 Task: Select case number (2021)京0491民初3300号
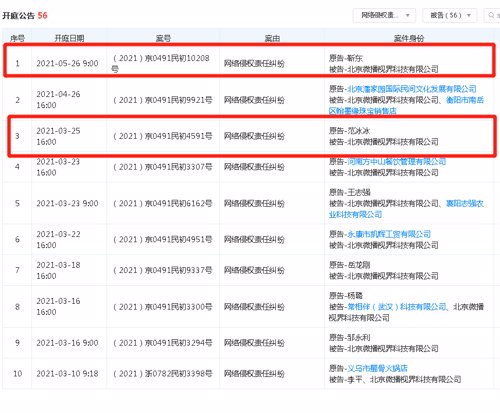[162, 307]
